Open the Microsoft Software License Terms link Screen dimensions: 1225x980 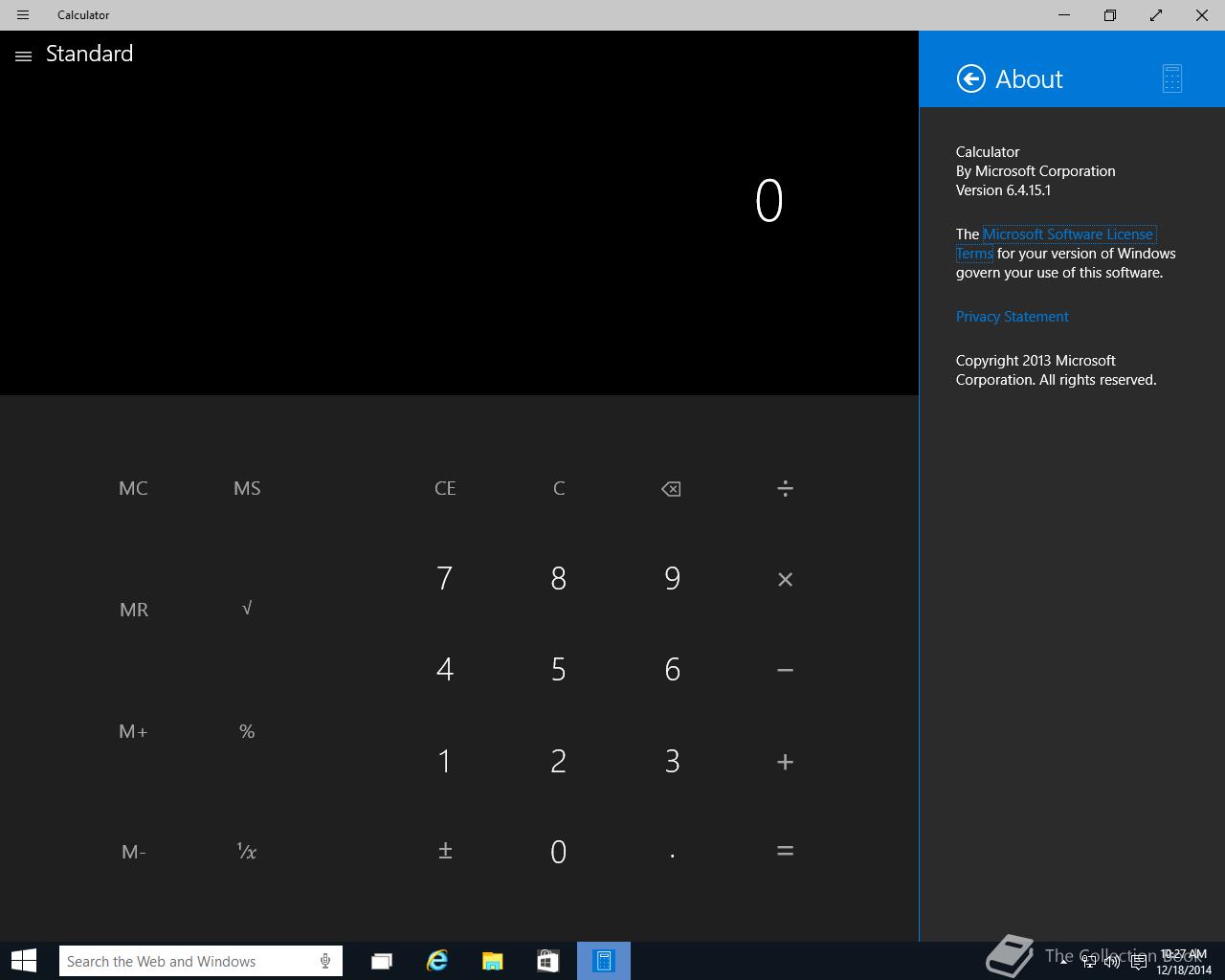coord(1068,234)
